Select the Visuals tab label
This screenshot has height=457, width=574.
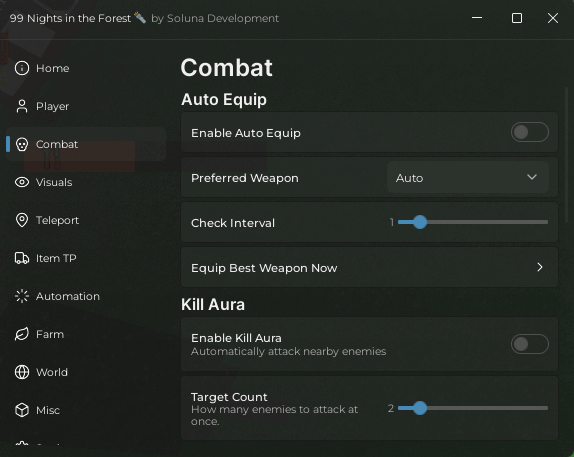pyautogui.click(x=54, y=182)
